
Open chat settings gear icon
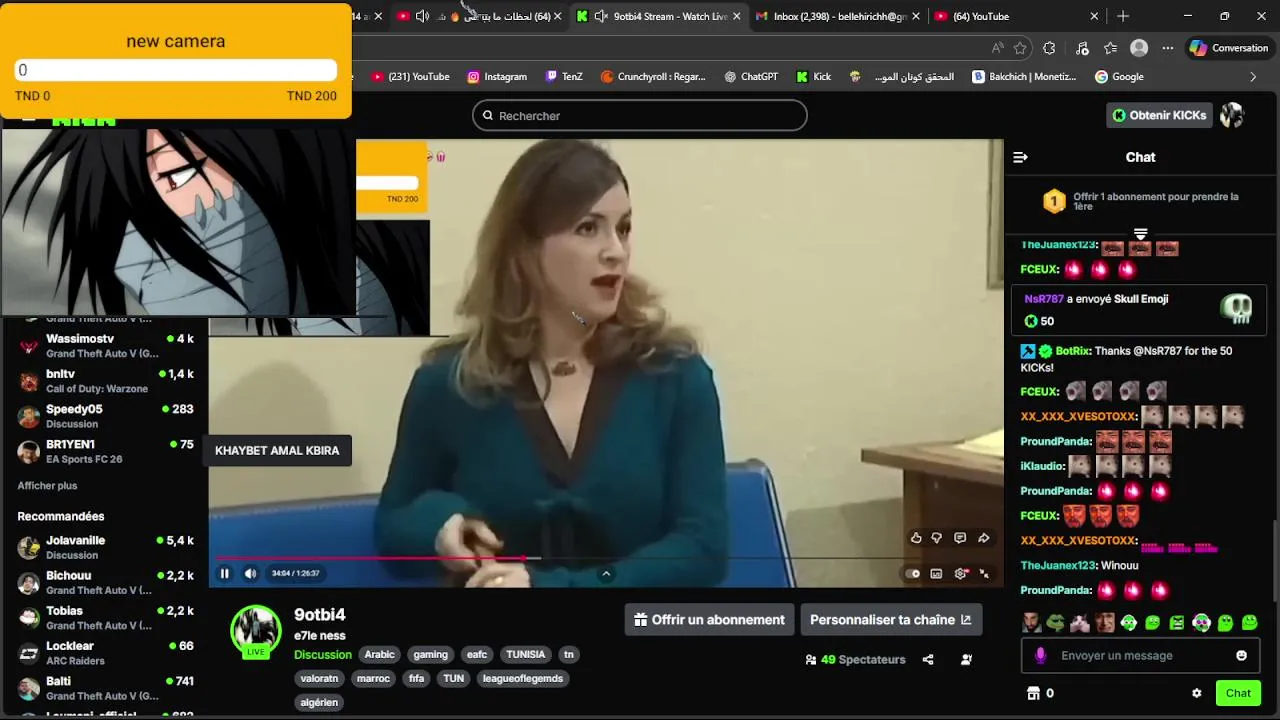tap(1196, 693)
